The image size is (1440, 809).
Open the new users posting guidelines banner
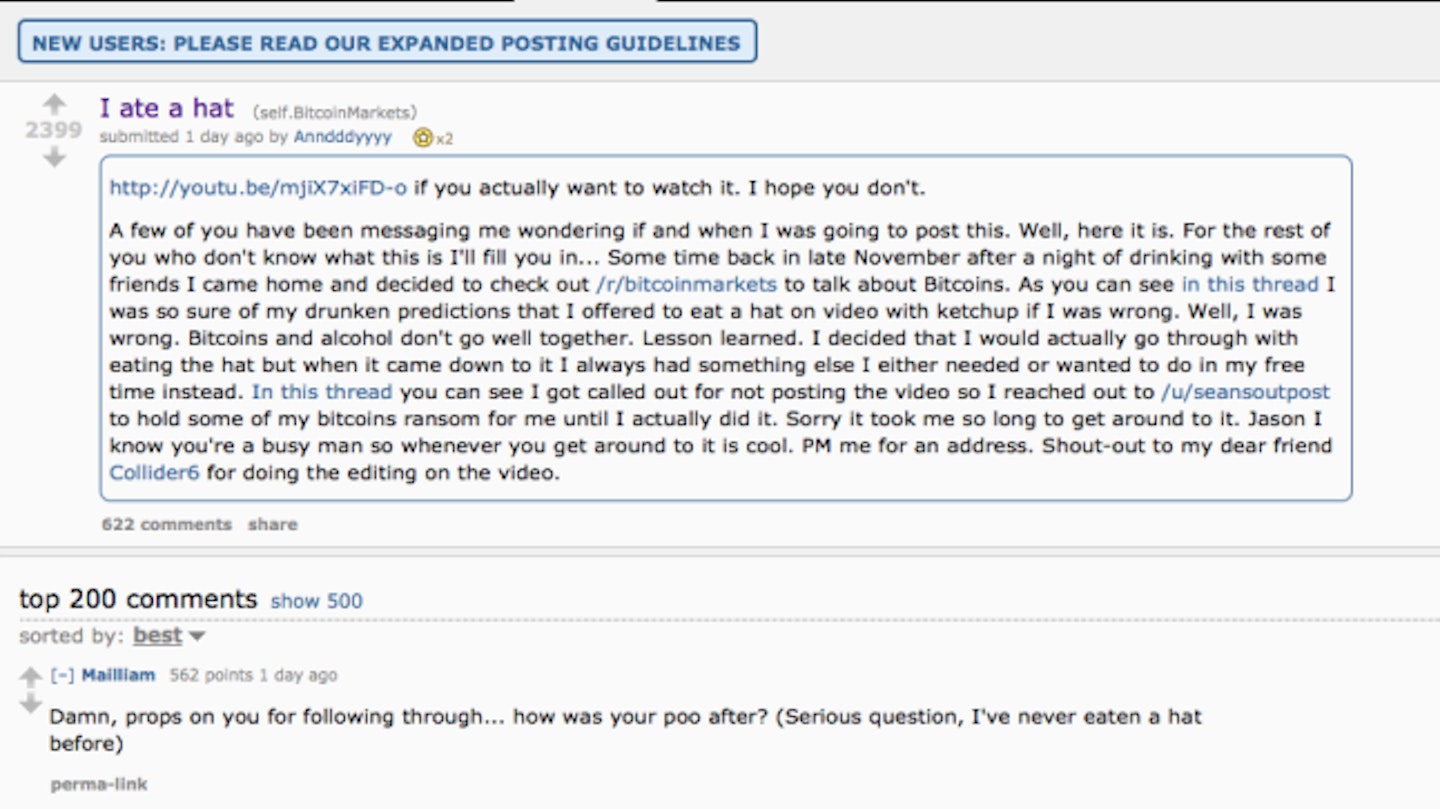click(x=387, y=42)
